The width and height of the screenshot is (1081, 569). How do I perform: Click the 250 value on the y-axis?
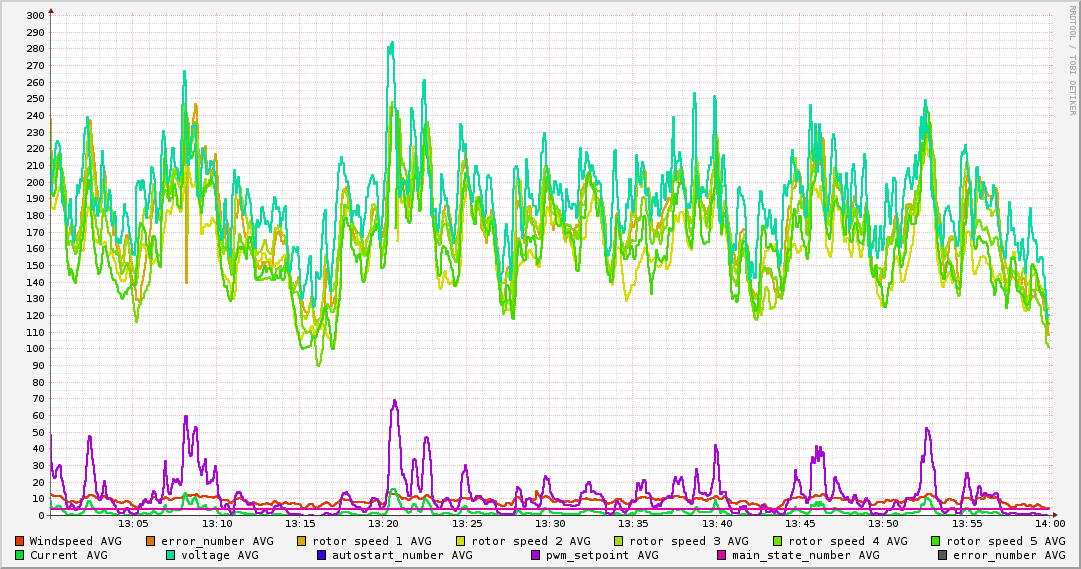pos(36,99)
